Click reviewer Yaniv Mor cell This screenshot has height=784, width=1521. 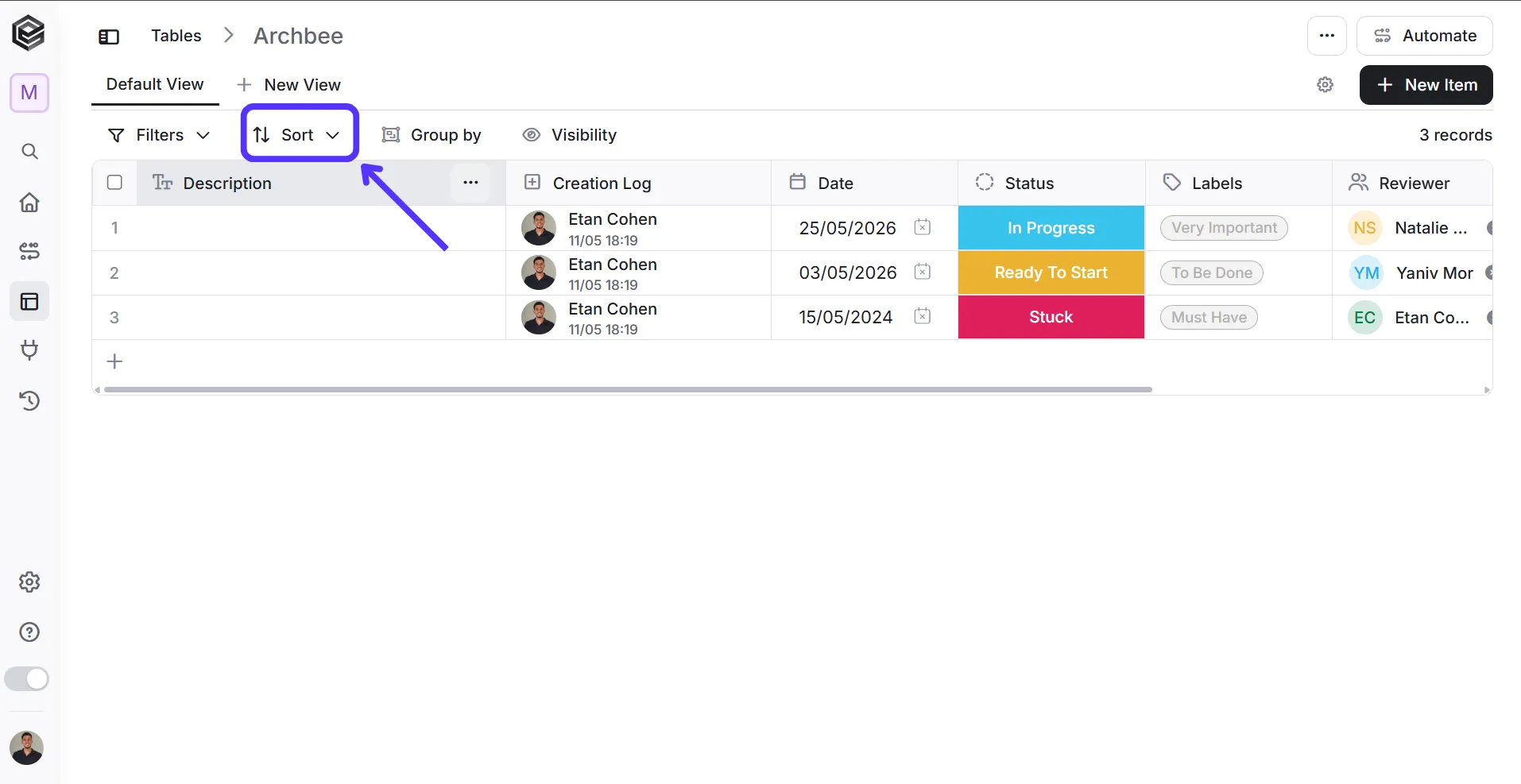[1413, 273]
